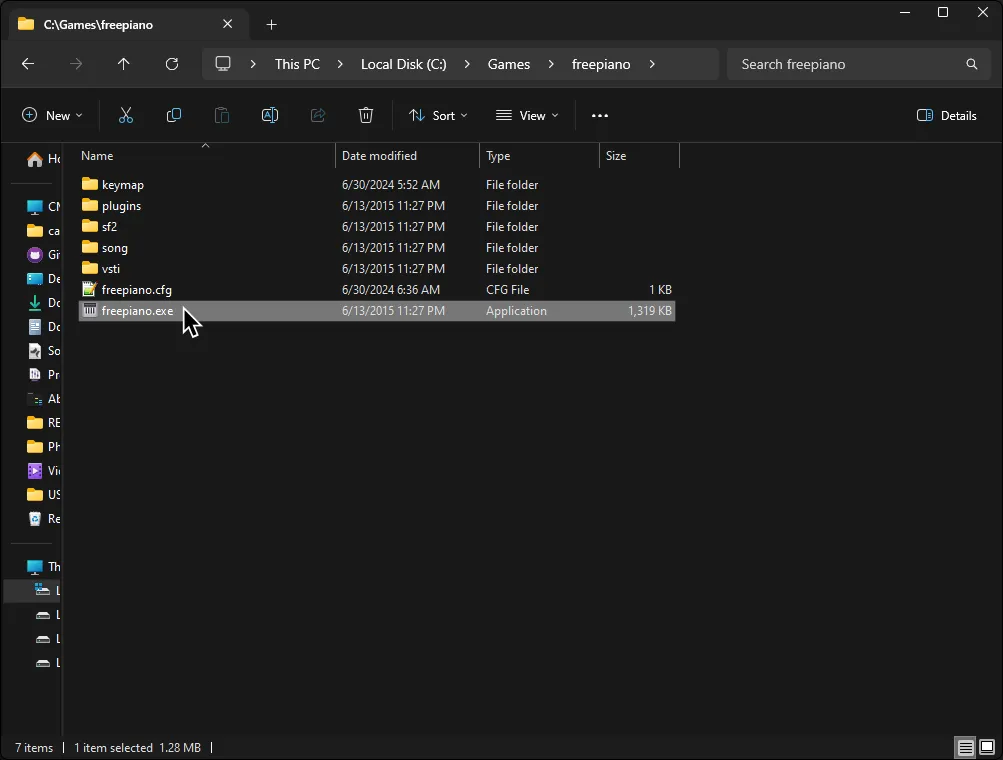Switch to details view at the status bar

964,747
